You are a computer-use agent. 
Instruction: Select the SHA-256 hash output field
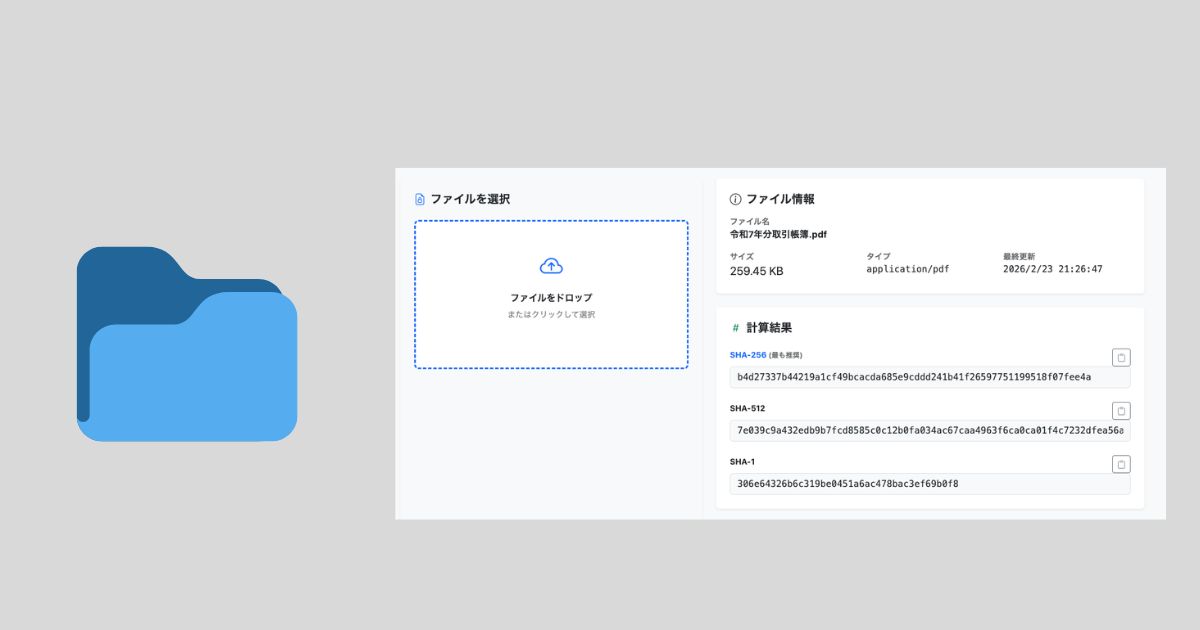pyautogui.click(x=929, y=377)
